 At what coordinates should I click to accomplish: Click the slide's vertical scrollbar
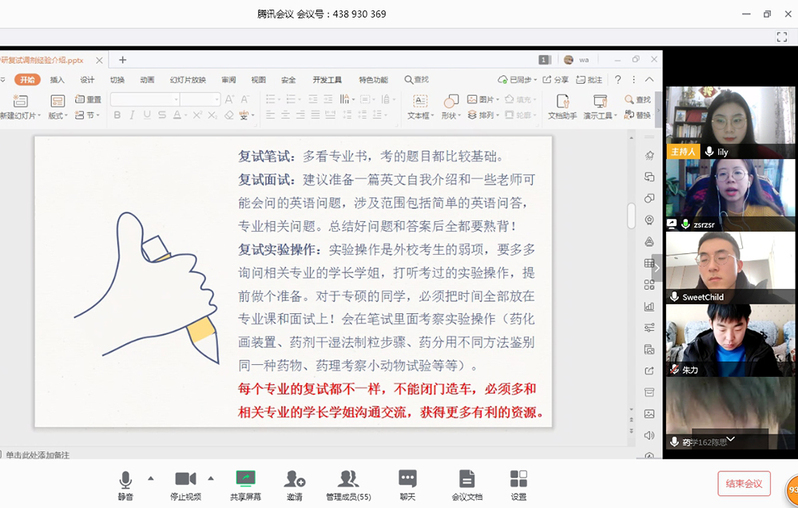(631, 215)
